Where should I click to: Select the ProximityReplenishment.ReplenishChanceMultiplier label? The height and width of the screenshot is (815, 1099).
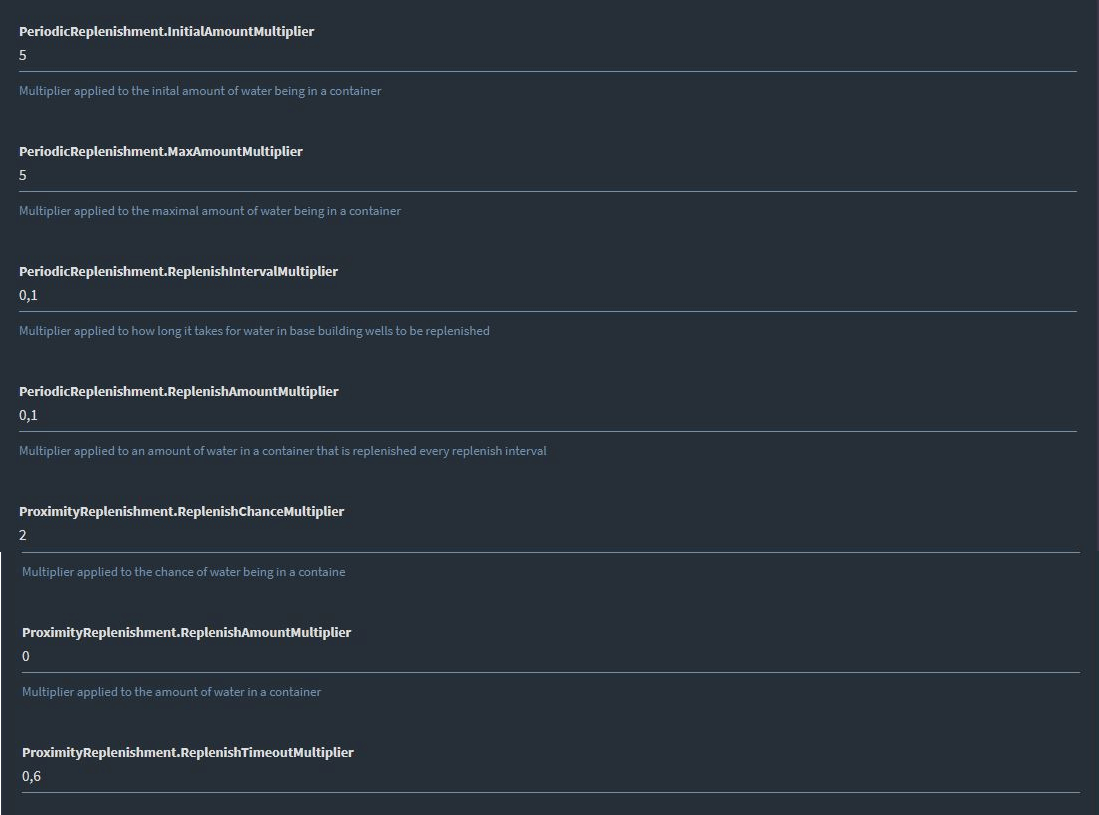(182, 512)
